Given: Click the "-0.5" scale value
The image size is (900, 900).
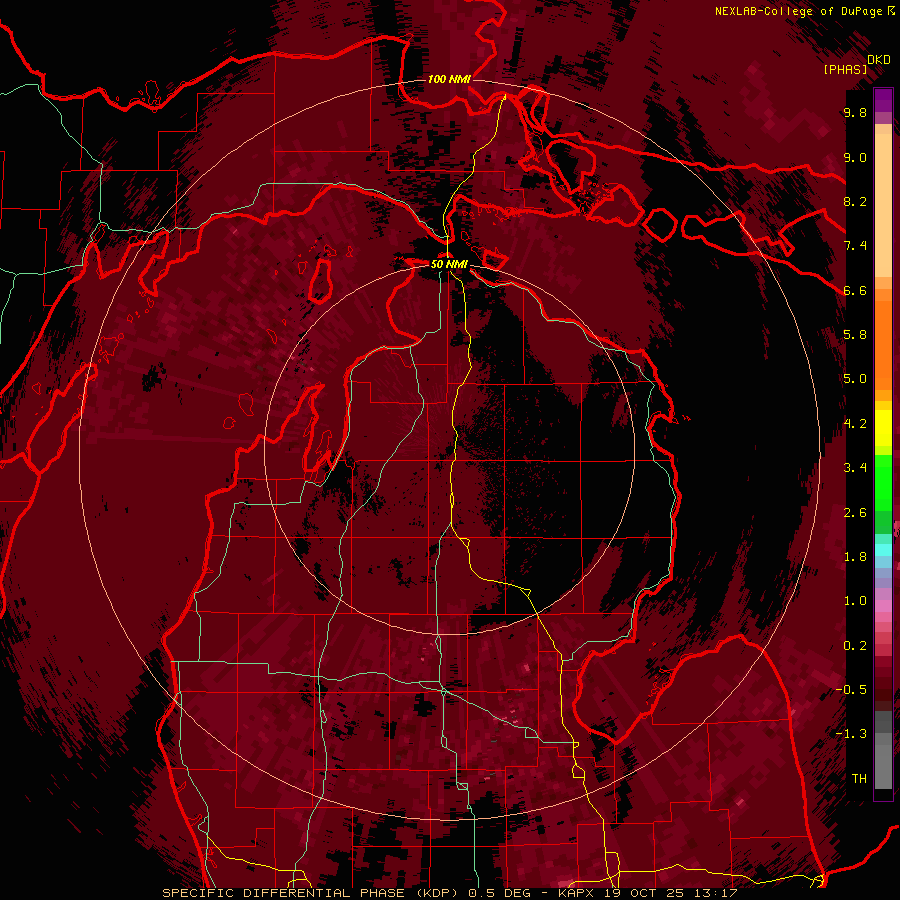Looking at the screenshot, I should point(851,690).
